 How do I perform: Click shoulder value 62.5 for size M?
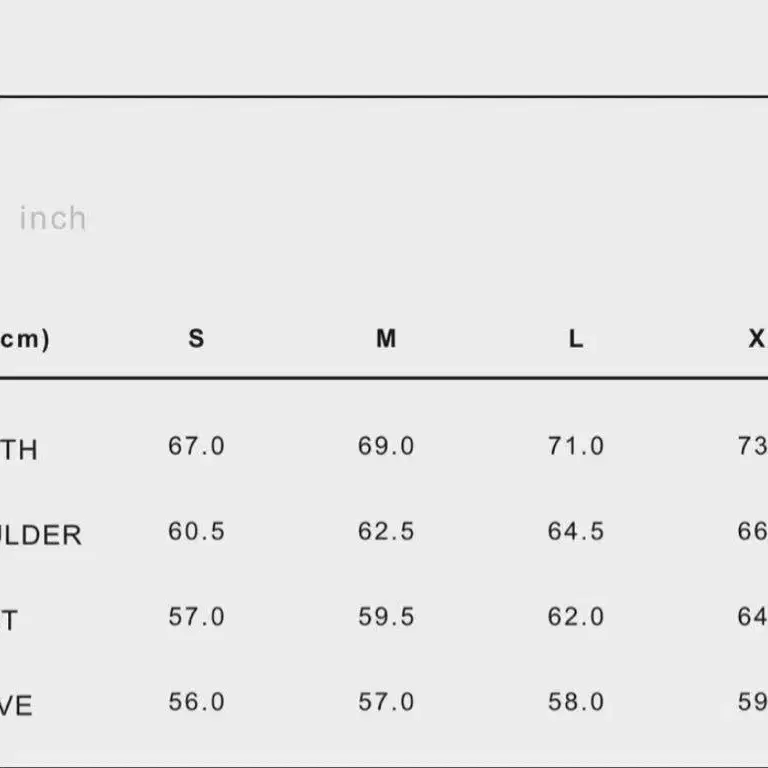click(386, 531)
